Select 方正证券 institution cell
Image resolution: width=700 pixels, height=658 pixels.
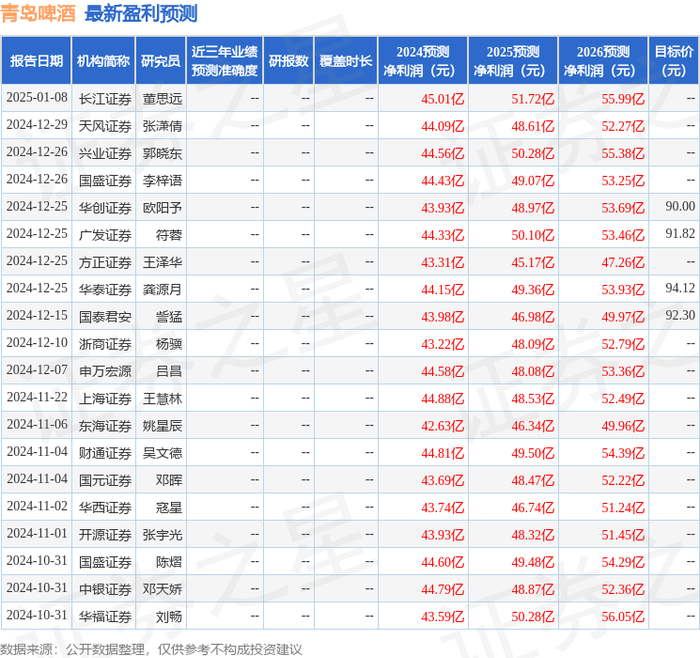[105, 262]
